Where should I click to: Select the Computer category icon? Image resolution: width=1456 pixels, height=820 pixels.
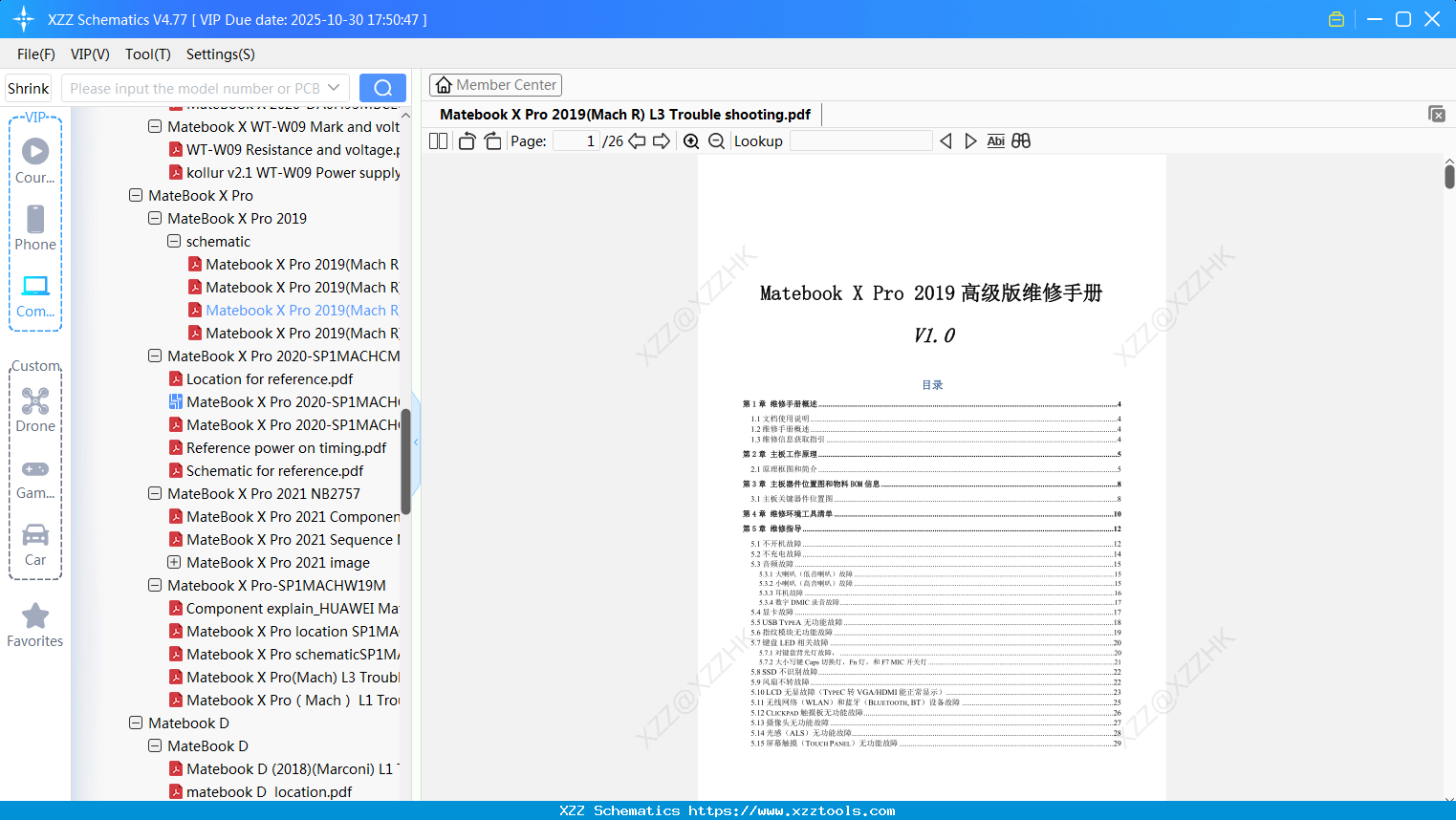35,295
